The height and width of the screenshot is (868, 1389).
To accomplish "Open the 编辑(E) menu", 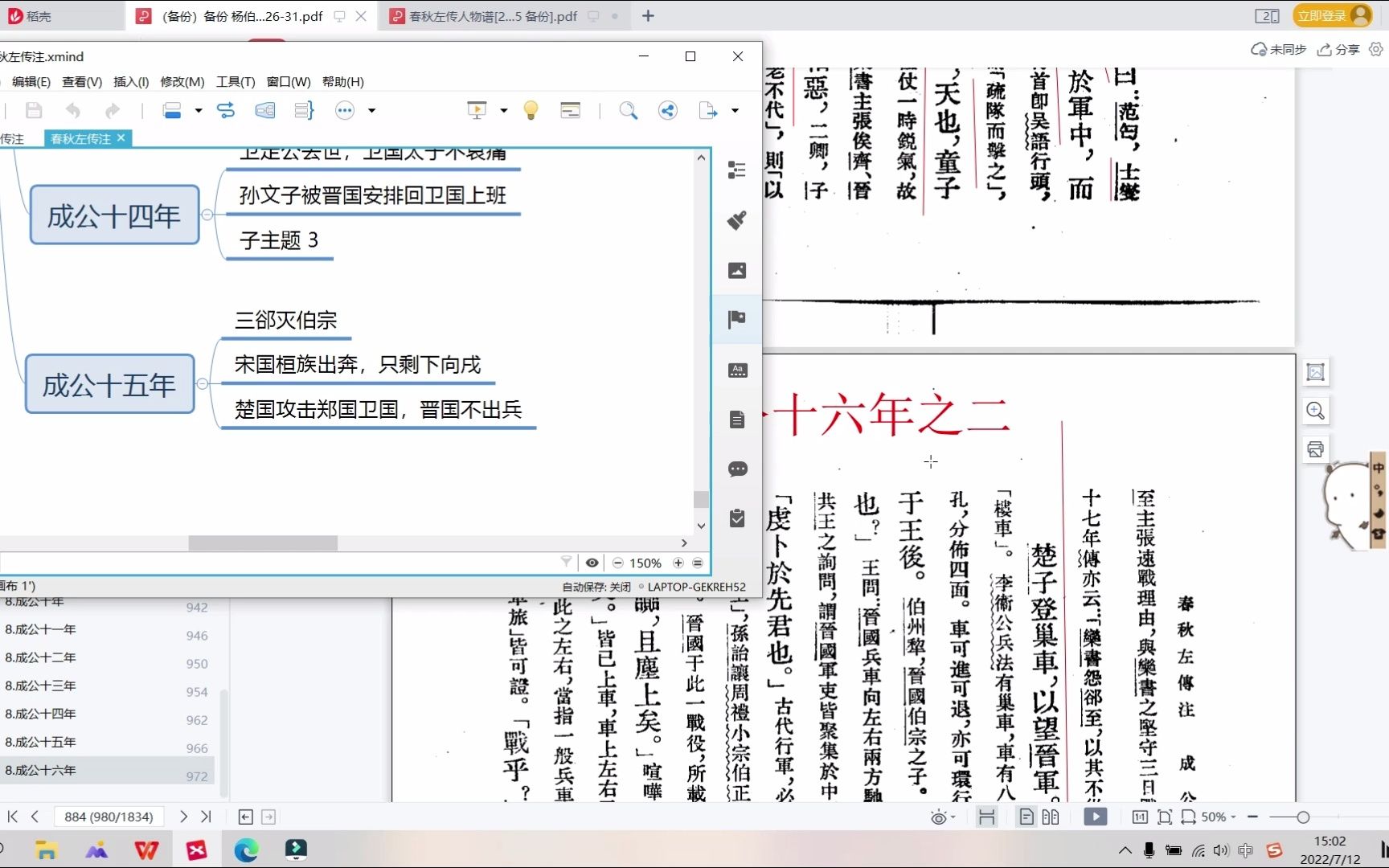I will [x=31, y=82].
